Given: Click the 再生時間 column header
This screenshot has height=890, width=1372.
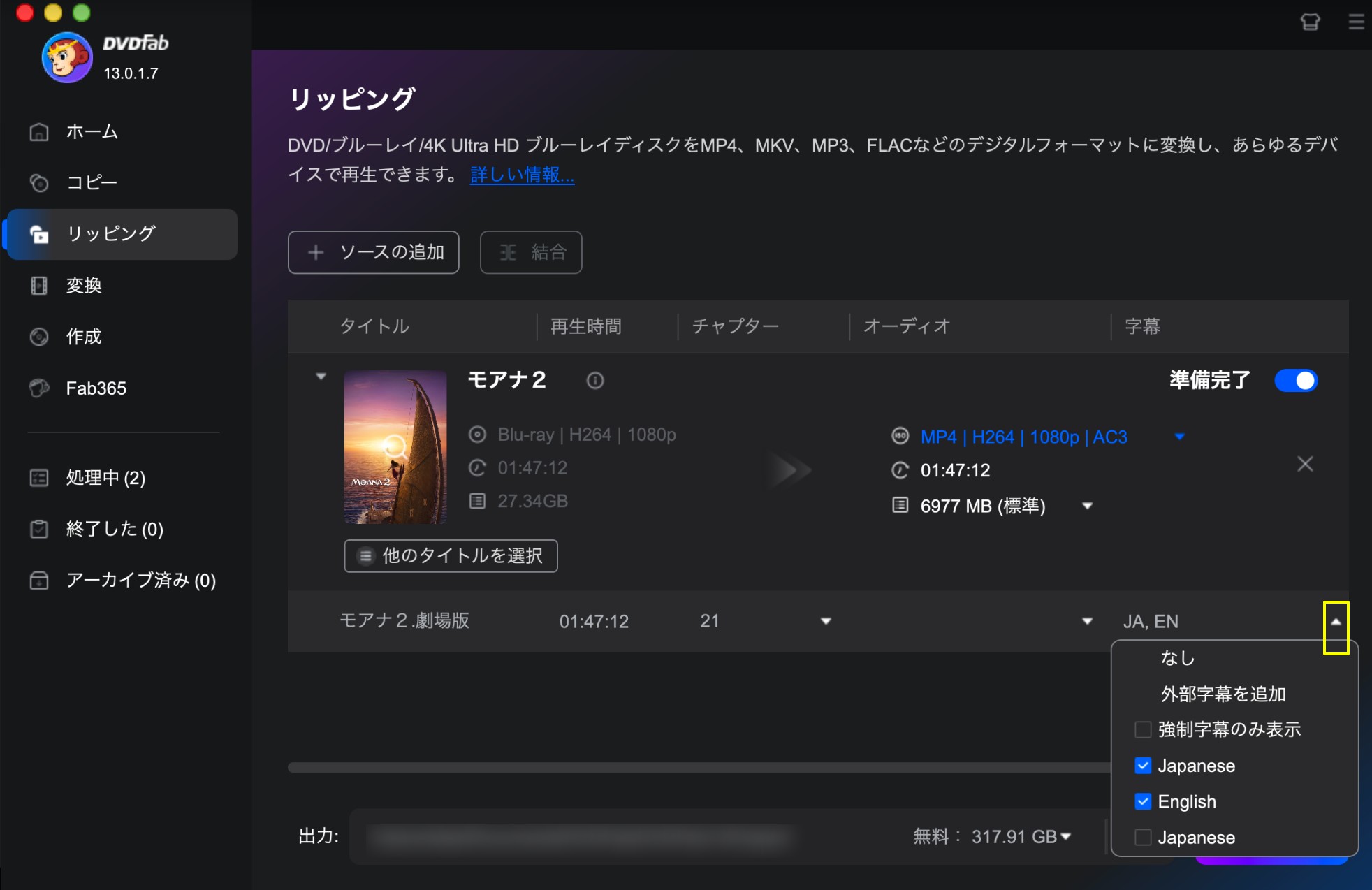Looking at the screenshot, I should tap(585, 326).
